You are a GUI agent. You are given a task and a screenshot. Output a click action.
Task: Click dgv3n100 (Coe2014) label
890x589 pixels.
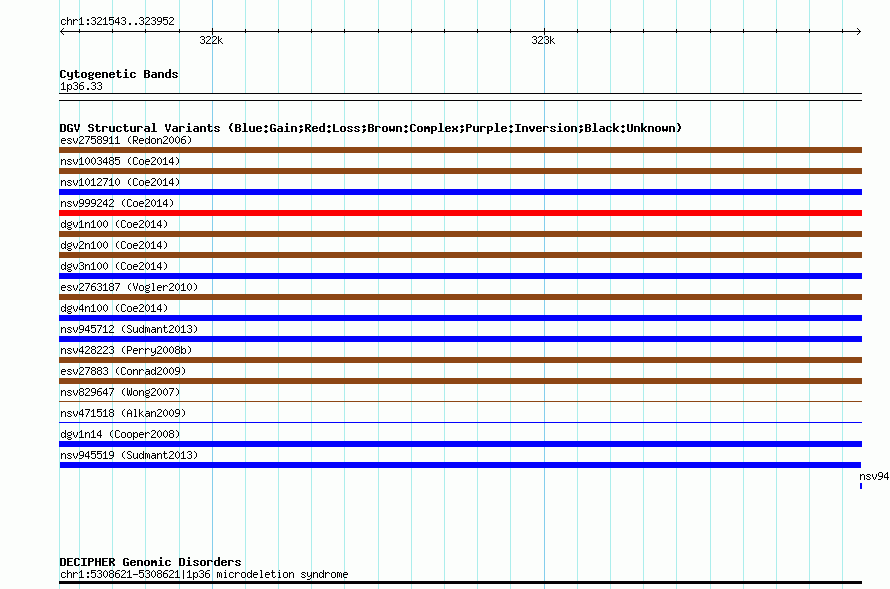point(114,266)
